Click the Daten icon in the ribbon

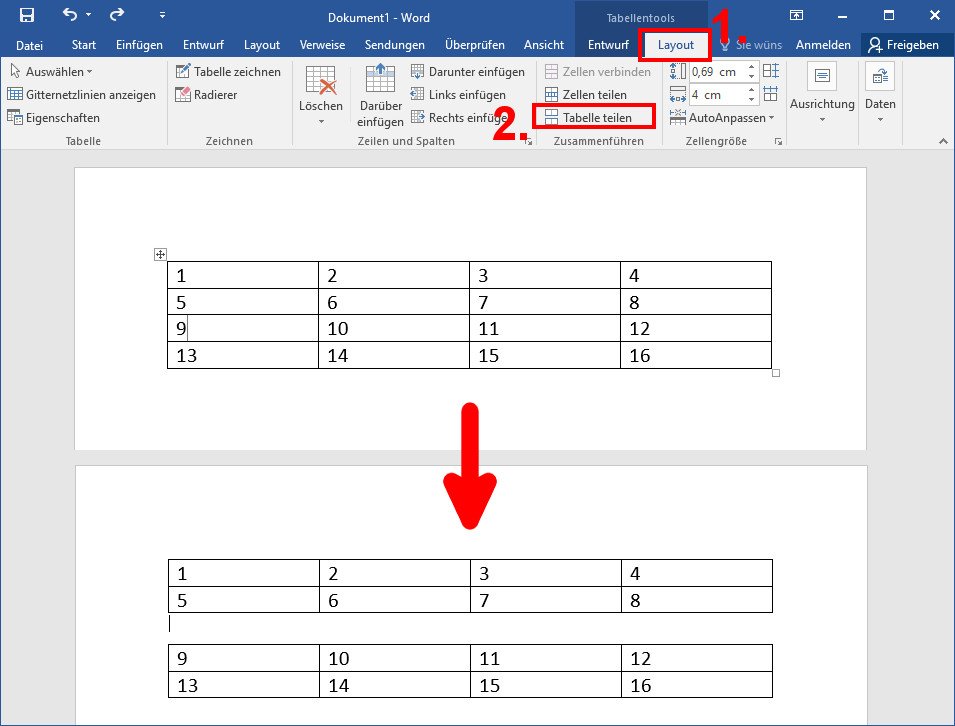879,90
